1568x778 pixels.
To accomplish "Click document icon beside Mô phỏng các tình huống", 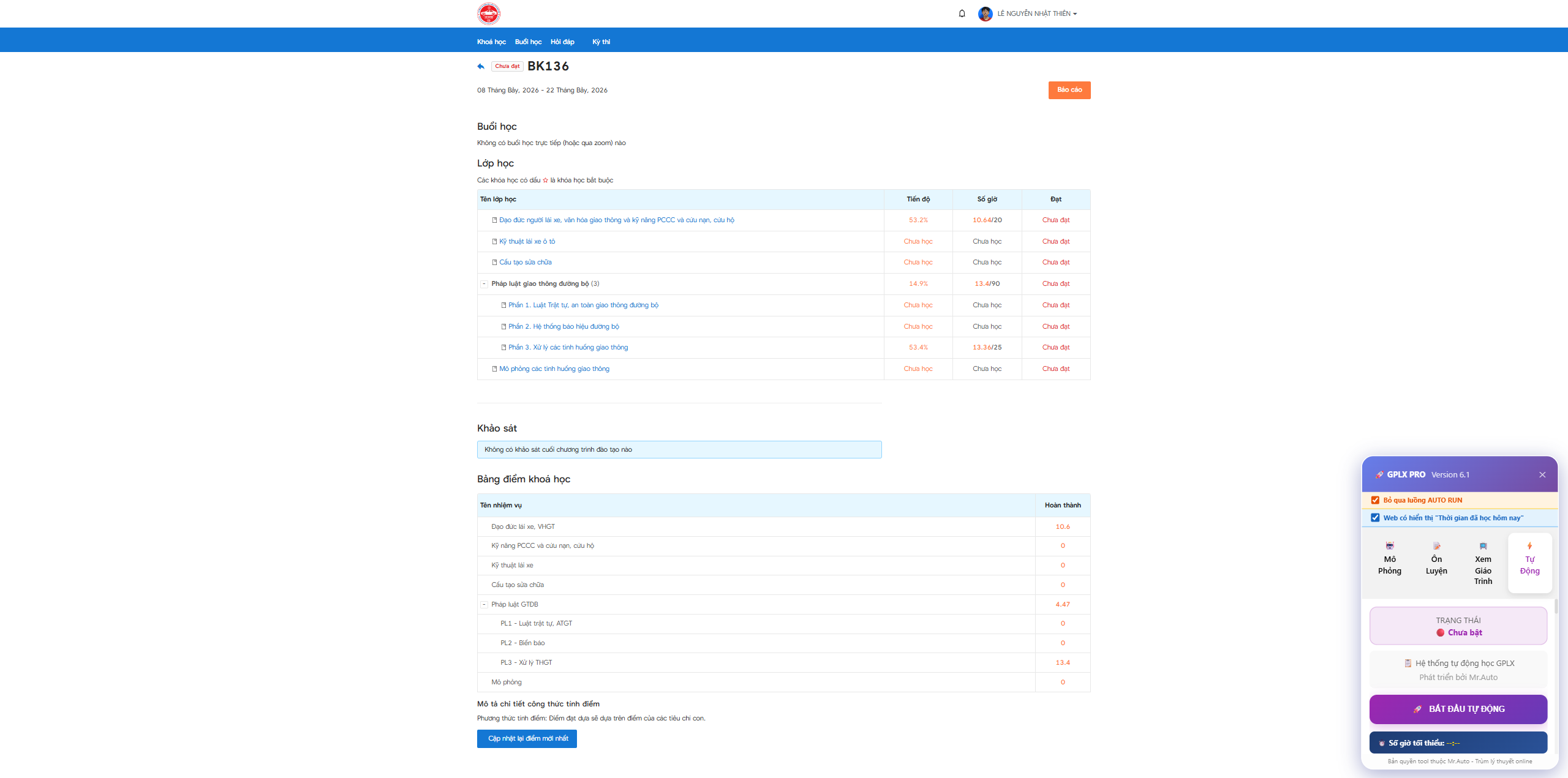I will (x=494, y=368).
